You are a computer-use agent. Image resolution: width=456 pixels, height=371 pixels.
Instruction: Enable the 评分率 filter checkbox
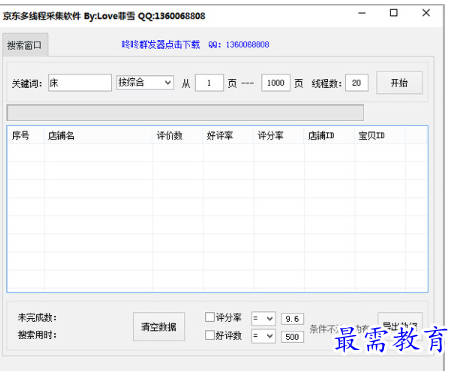(210, 317)
